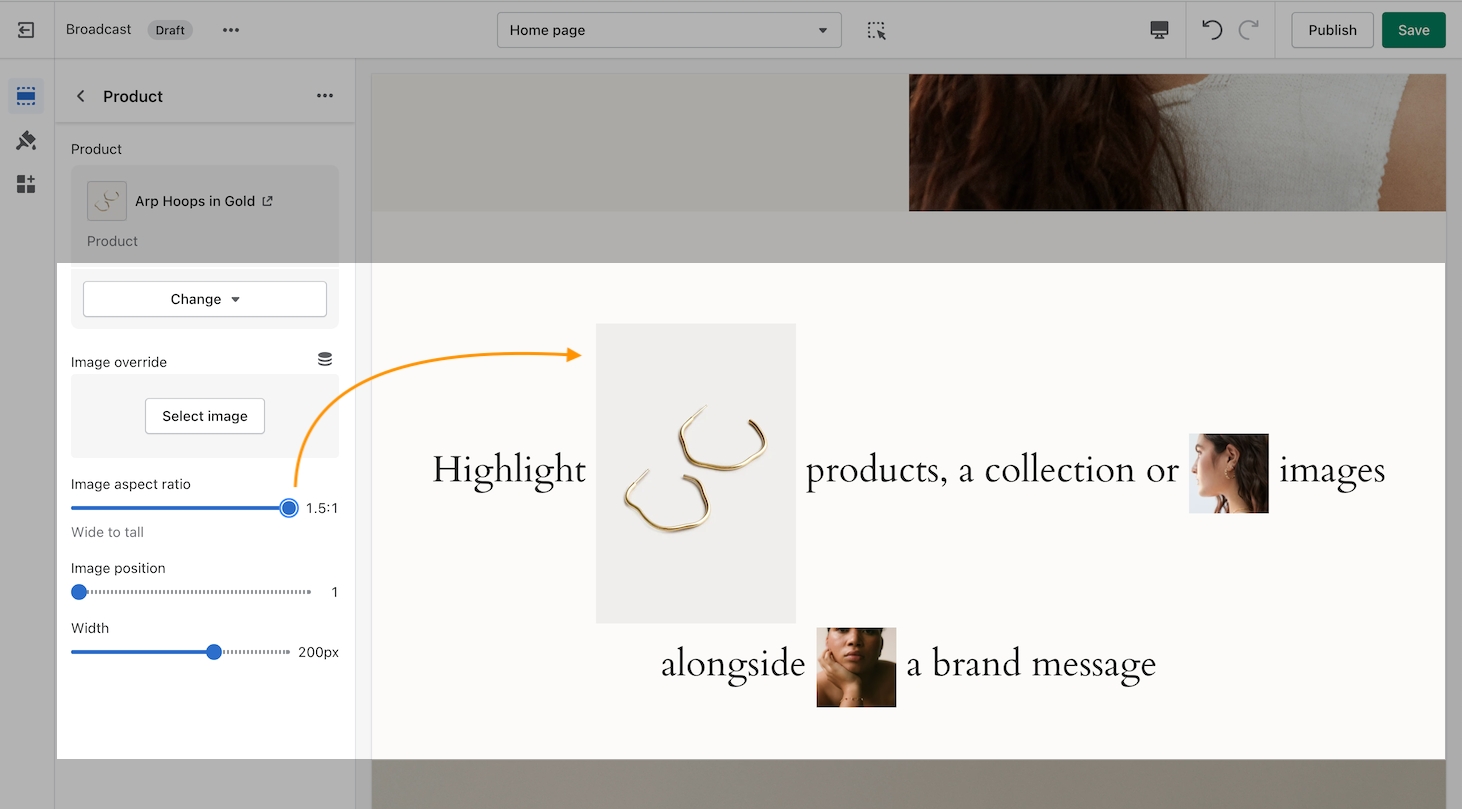Connect dynamic source for Image override
This screenshot has height=809, width=1462.
pos(325,359)
